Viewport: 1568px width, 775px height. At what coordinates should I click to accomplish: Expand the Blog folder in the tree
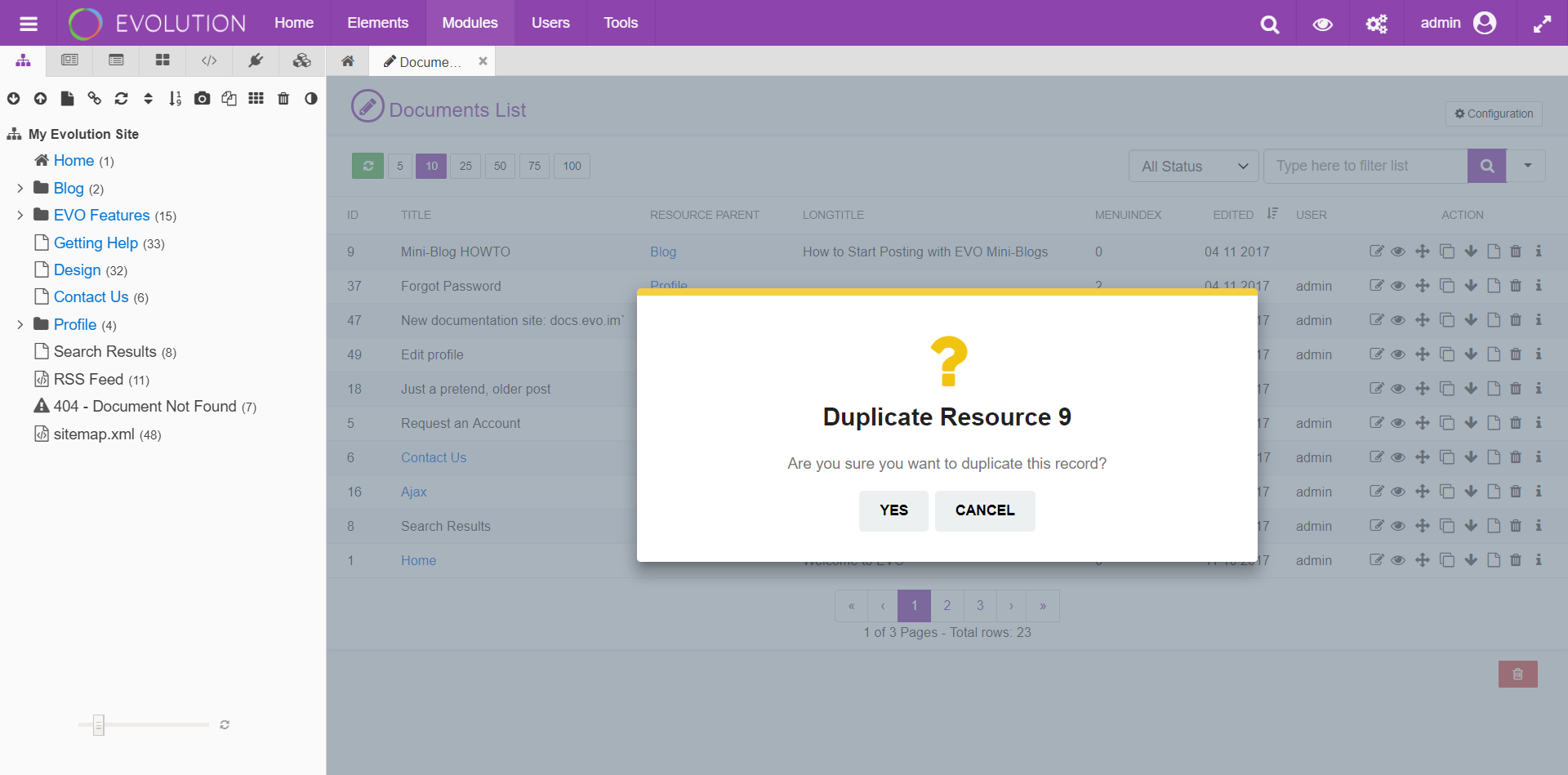(x=20, y=188)
